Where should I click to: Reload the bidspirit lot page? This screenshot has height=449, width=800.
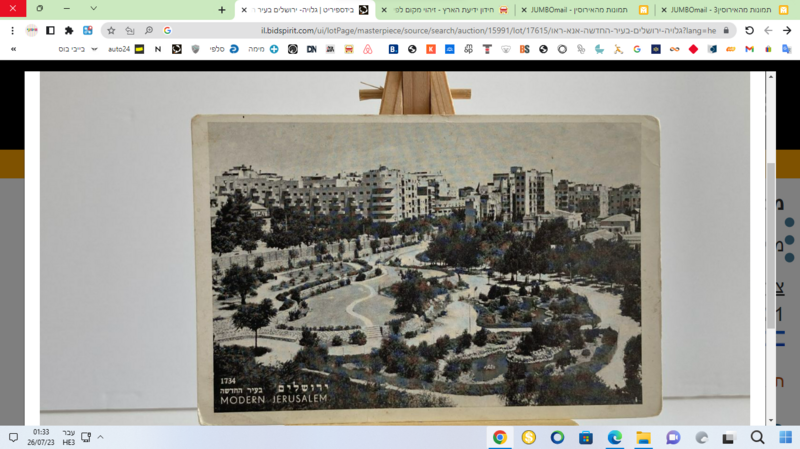(749, 31)
